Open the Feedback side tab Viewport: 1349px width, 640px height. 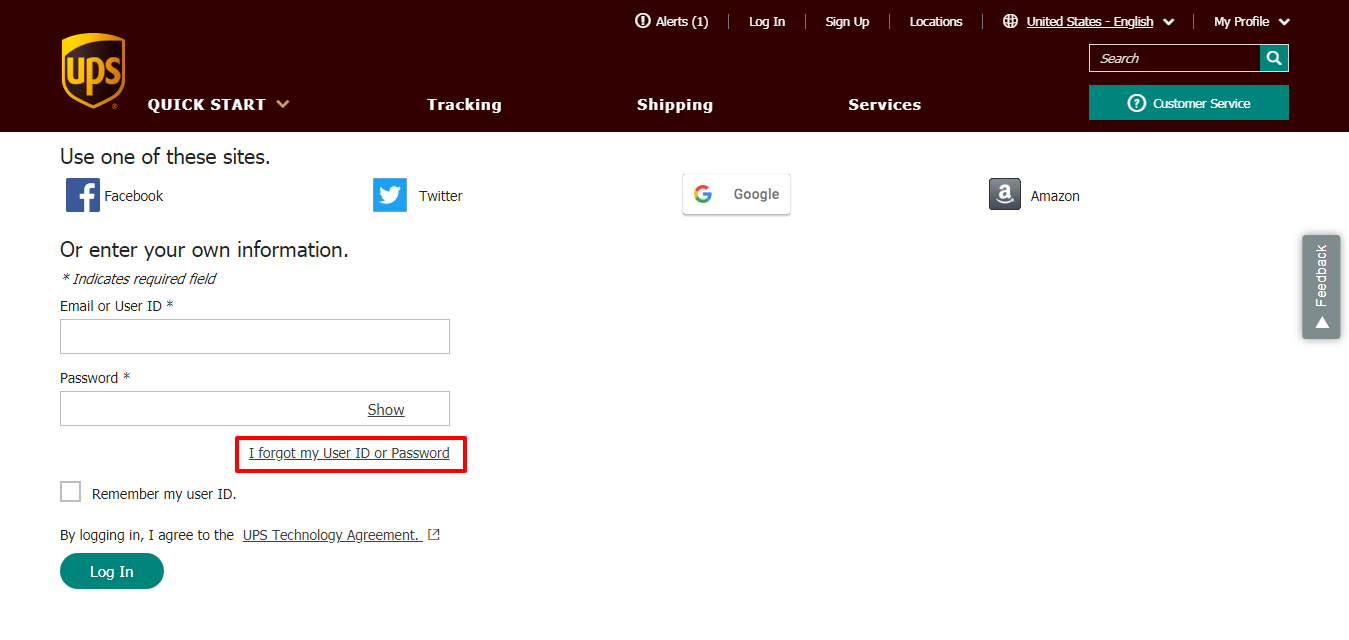pyautogui.click(x=1321, y=287)
